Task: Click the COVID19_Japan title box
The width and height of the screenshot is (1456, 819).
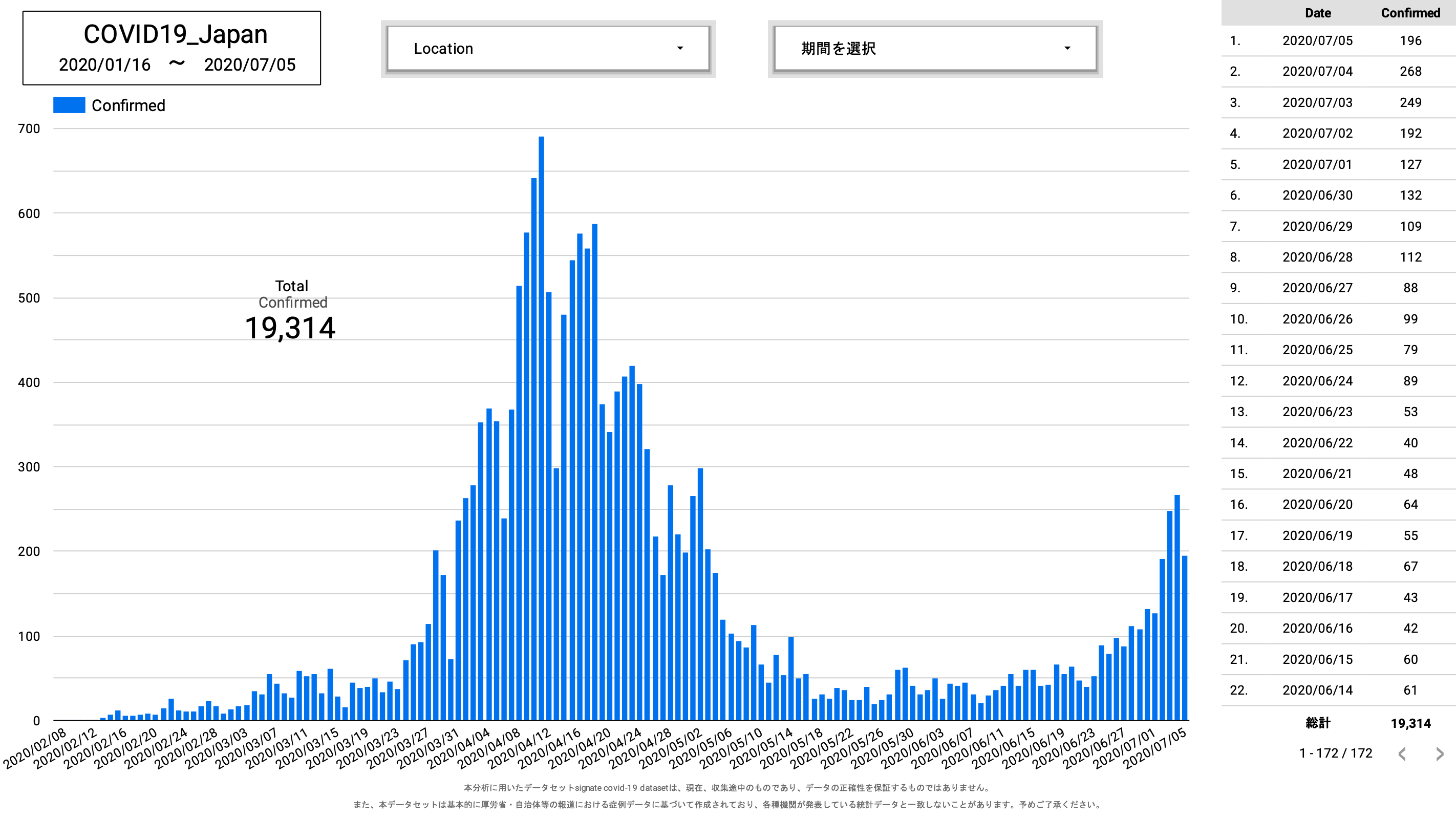Action: click(172, 48)
